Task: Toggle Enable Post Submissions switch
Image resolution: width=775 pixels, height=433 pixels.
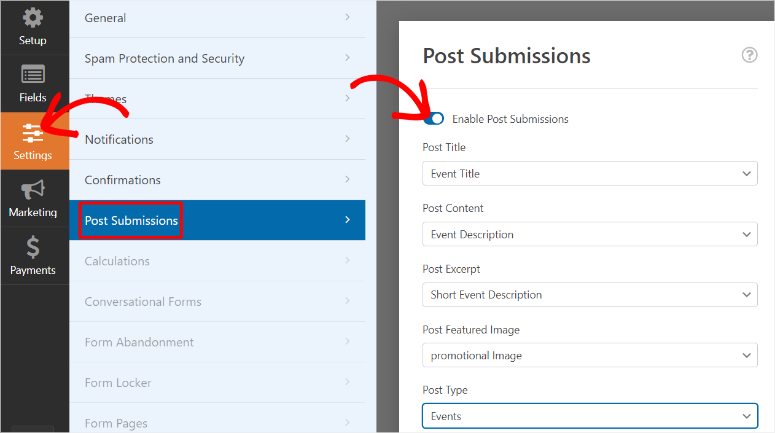Action: pos(434,119)
